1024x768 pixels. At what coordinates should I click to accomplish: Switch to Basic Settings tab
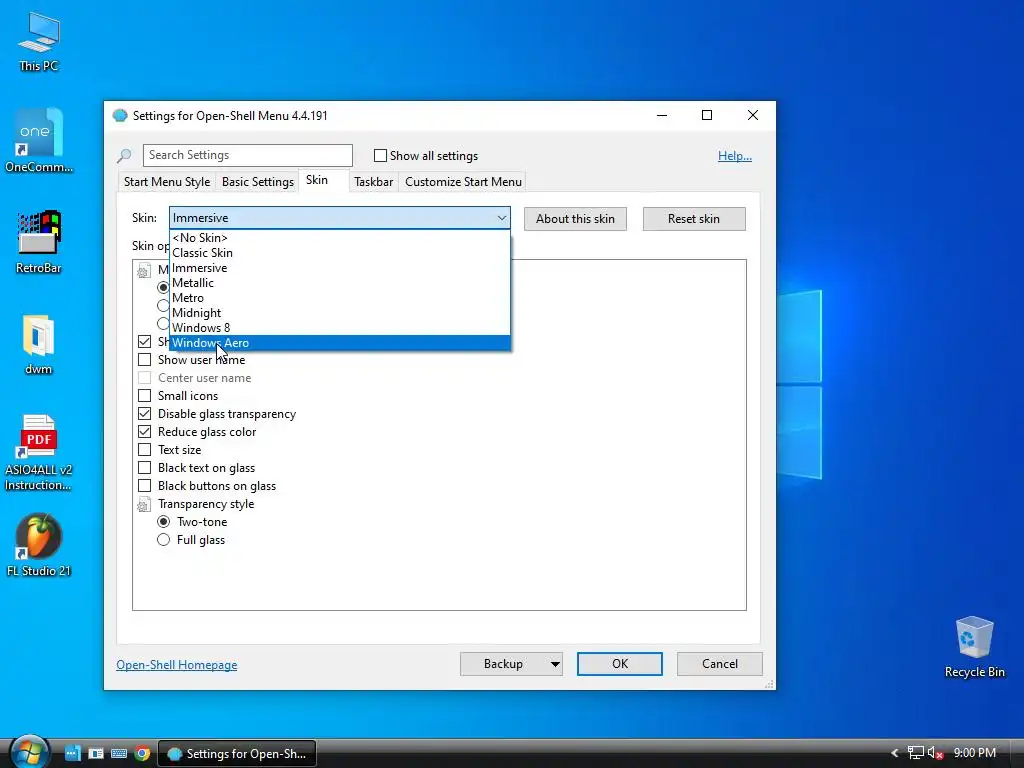pos(257,182)
